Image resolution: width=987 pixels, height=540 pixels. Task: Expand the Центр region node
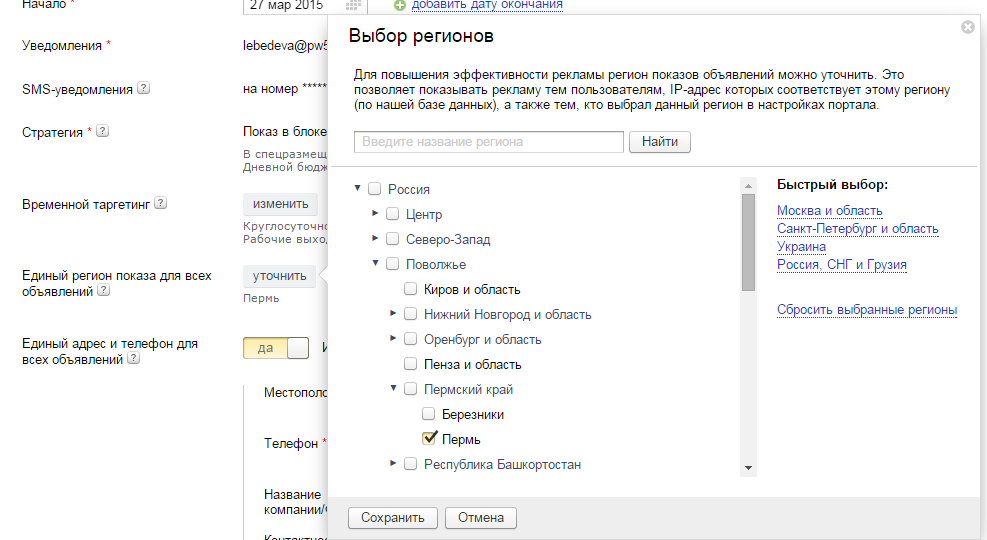coord(375,213)
